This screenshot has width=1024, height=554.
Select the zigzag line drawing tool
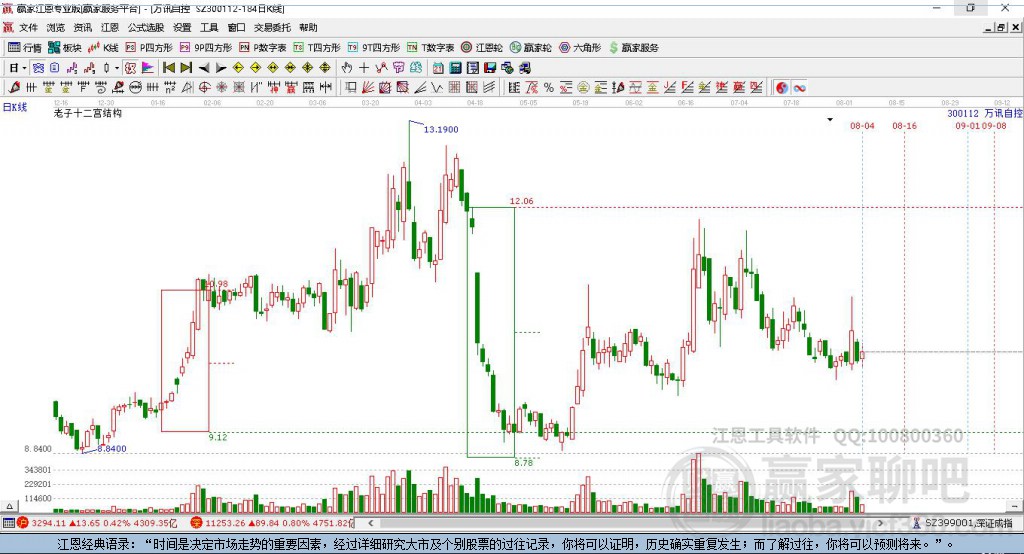coord(437,88)
